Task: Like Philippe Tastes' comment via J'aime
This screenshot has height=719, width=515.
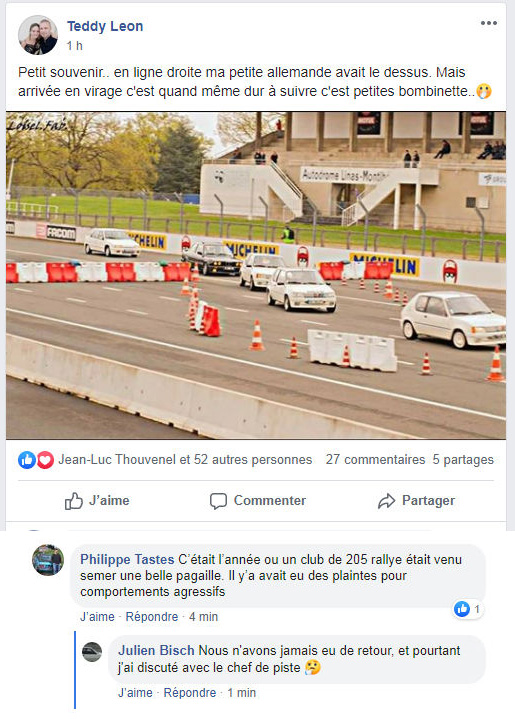Action: pos(97,617)
